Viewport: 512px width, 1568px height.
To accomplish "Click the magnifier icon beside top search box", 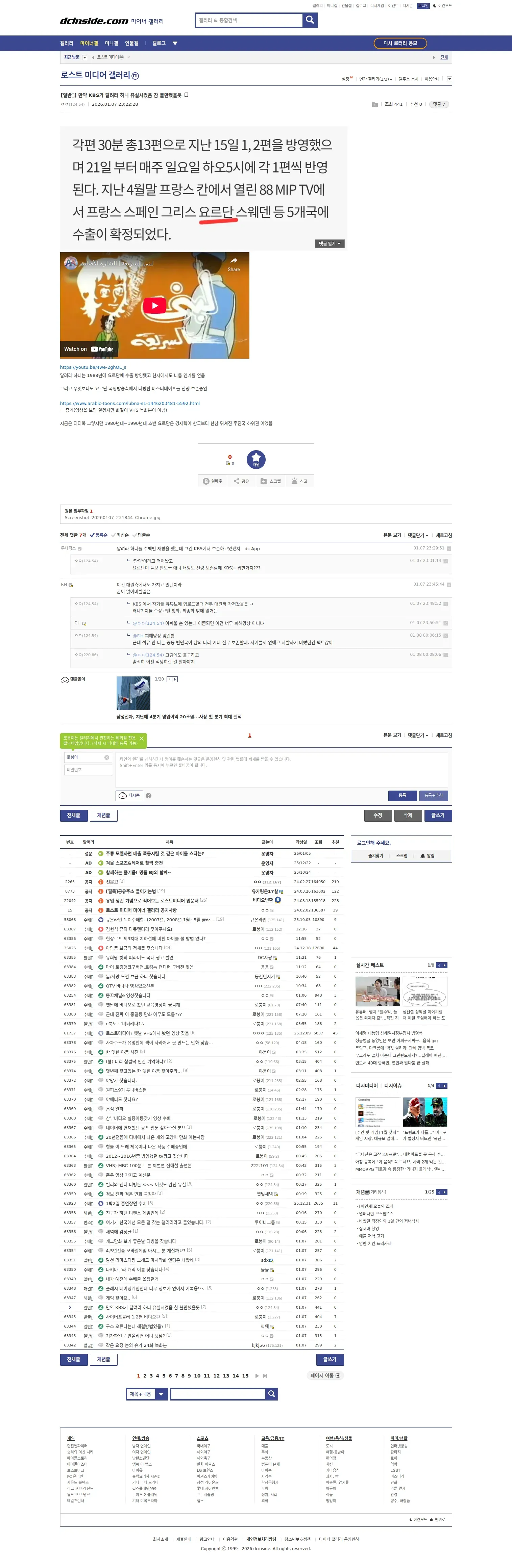I will [310, 20].
